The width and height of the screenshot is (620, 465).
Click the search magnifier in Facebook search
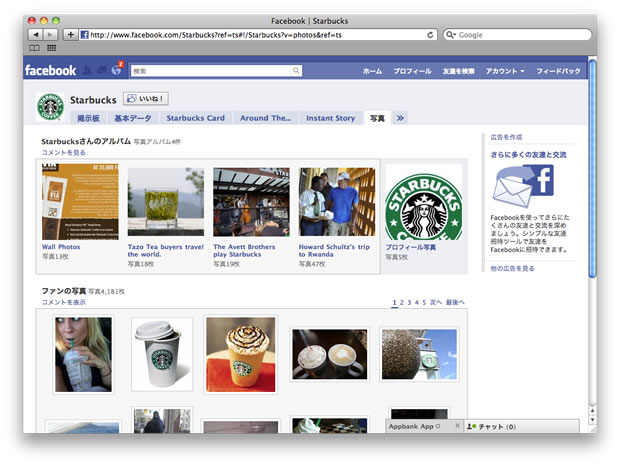tap(296, 71)
